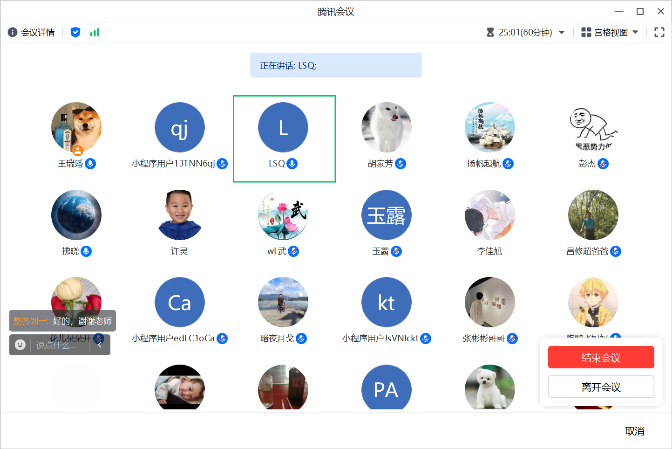
Task: Click muted mic icon beside 玉露
Action: pos(397,250)
